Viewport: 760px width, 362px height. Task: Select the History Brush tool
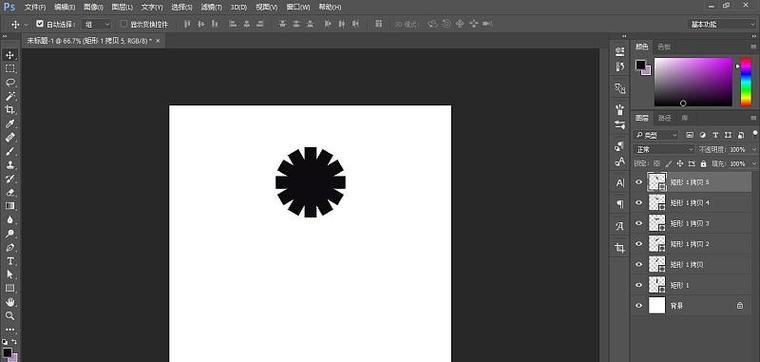[x=10, y=179]
